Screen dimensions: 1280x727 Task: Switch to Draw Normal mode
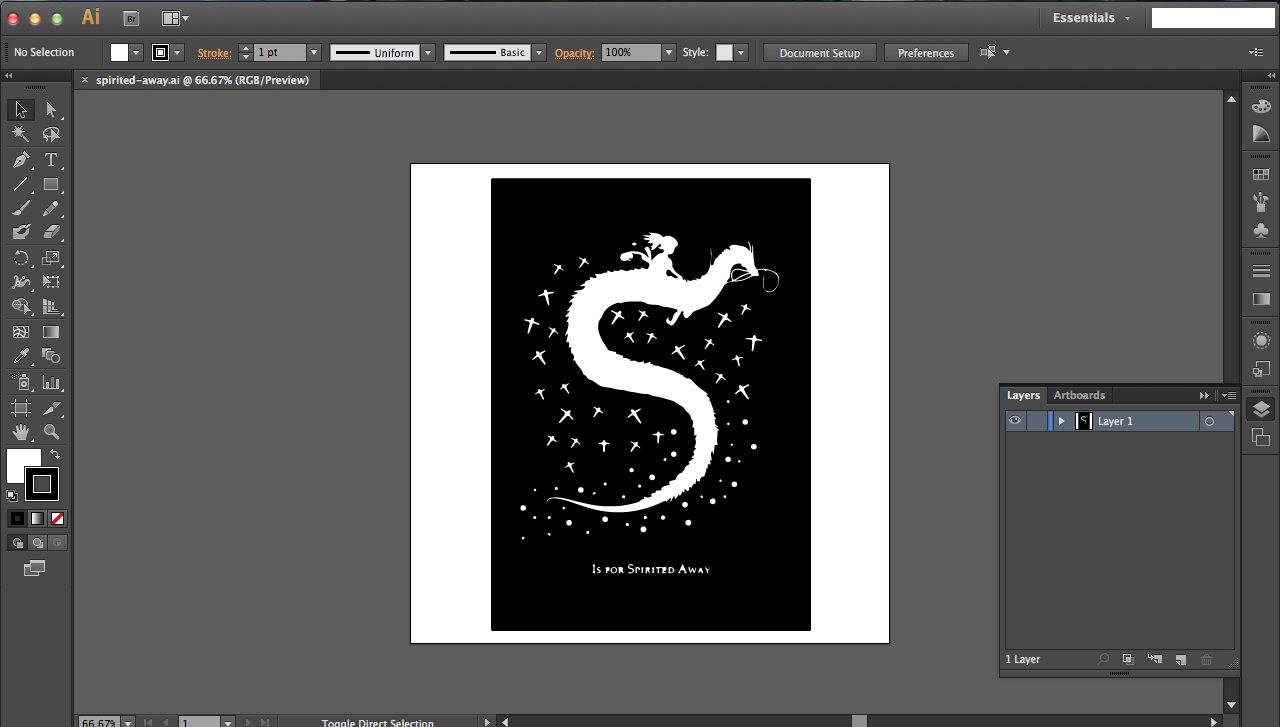tap(17, 543)
